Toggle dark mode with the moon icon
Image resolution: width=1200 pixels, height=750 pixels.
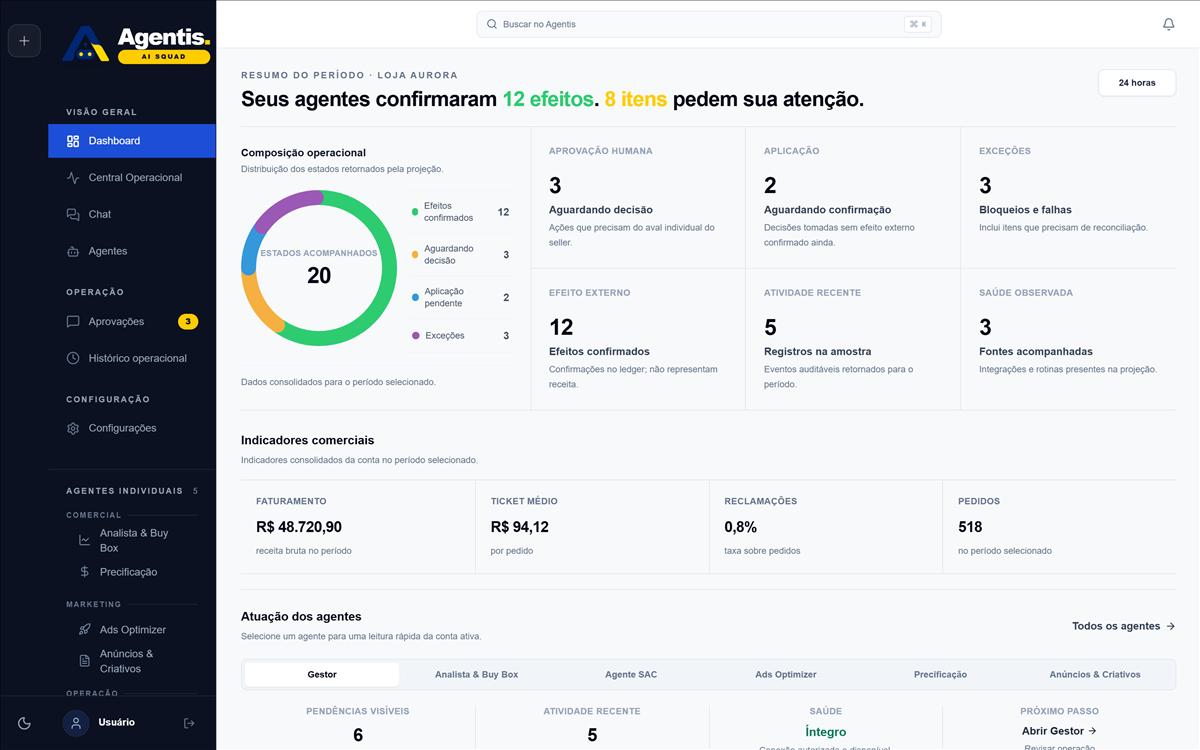pyautogui.click(x=25, y=723)
